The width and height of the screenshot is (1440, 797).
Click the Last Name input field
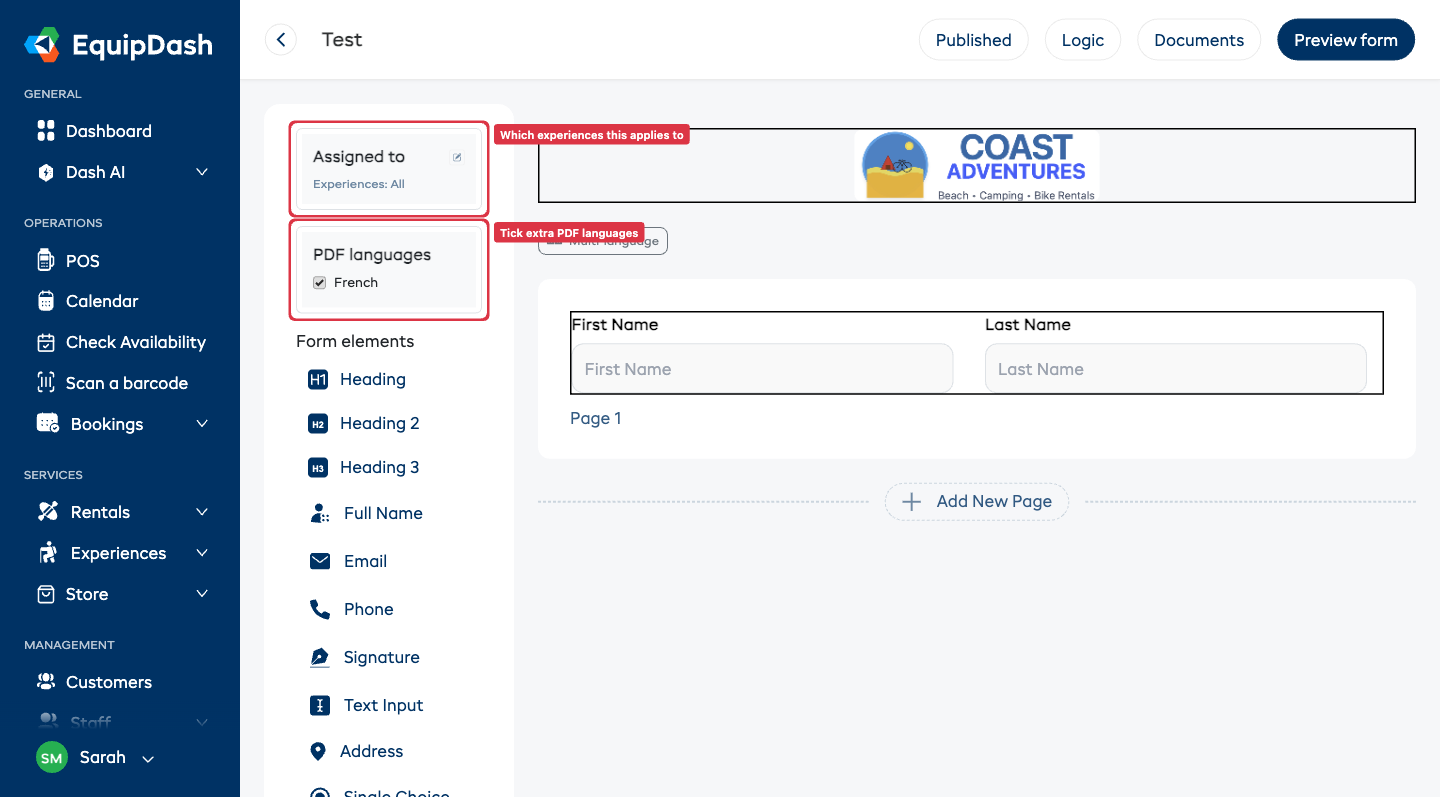1175,369
